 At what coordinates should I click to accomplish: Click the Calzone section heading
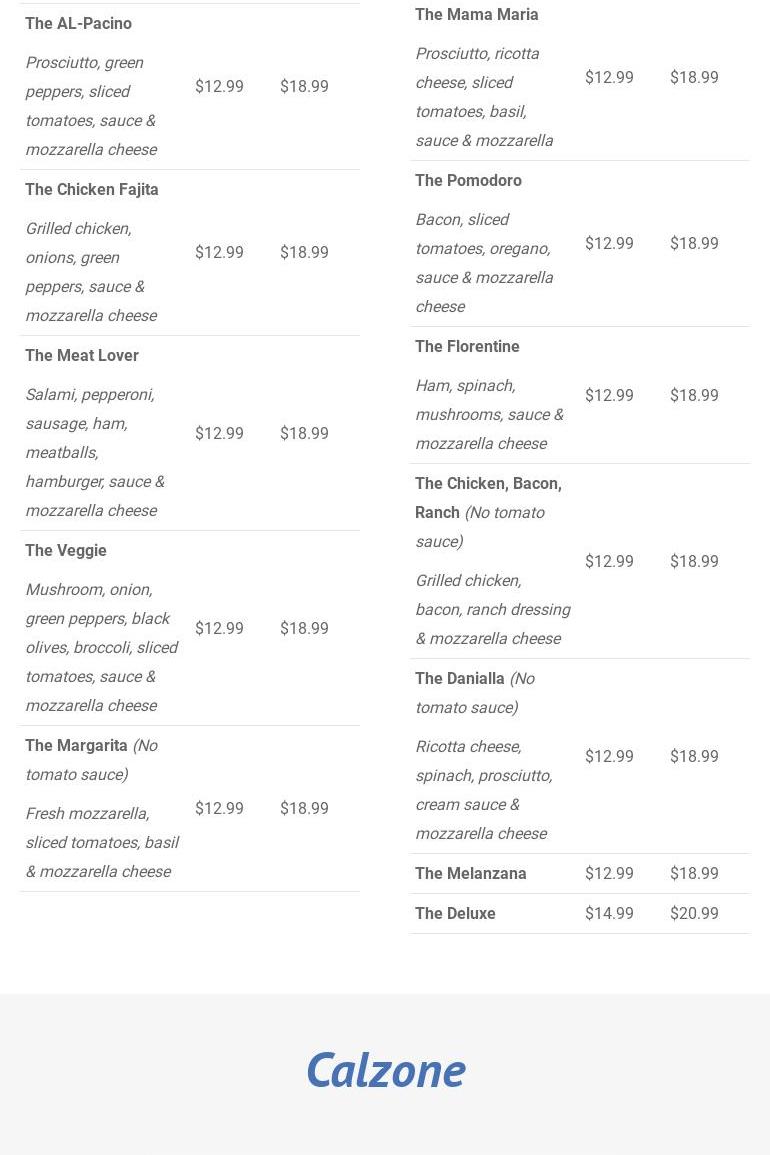coord(385,1070)
